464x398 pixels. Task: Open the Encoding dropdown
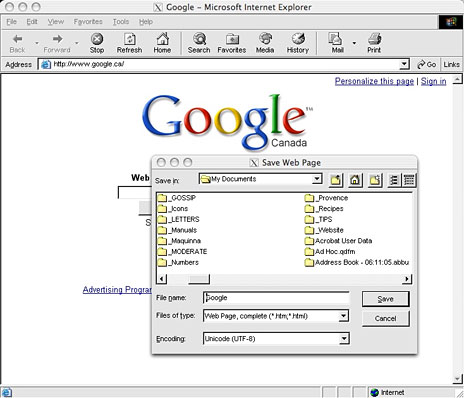coord(344,339)
